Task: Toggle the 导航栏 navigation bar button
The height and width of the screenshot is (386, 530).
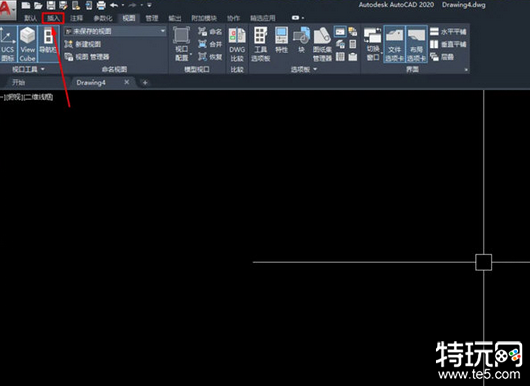Action: click(48, 44)
